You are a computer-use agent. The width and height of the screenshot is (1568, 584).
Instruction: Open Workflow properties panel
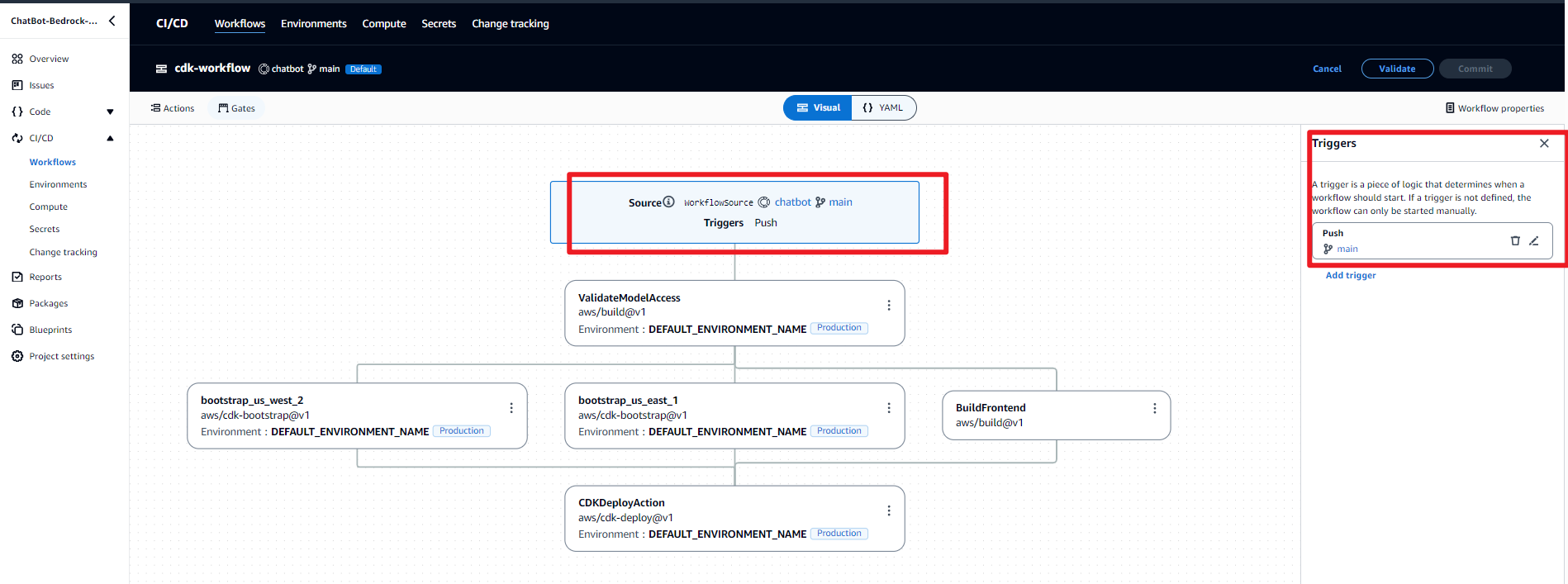click(x=1494, y=108)
